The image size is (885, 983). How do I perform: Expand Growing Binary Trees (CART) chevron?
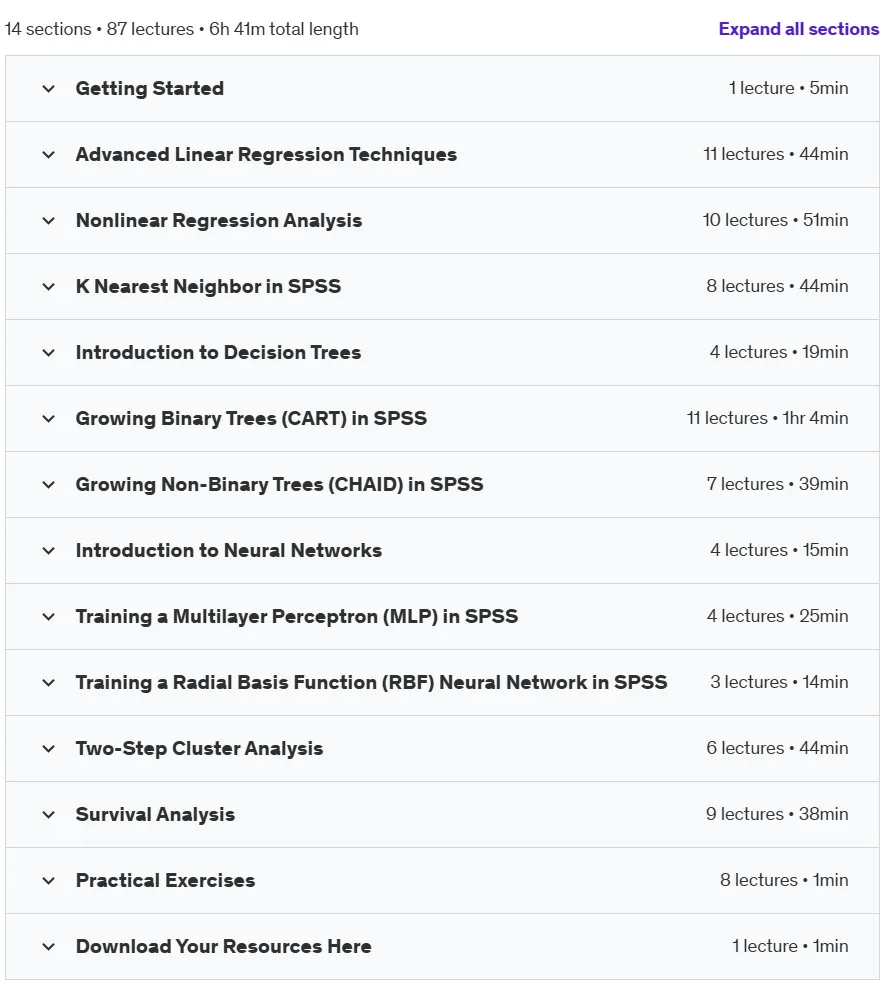click(x=48, y=419)
